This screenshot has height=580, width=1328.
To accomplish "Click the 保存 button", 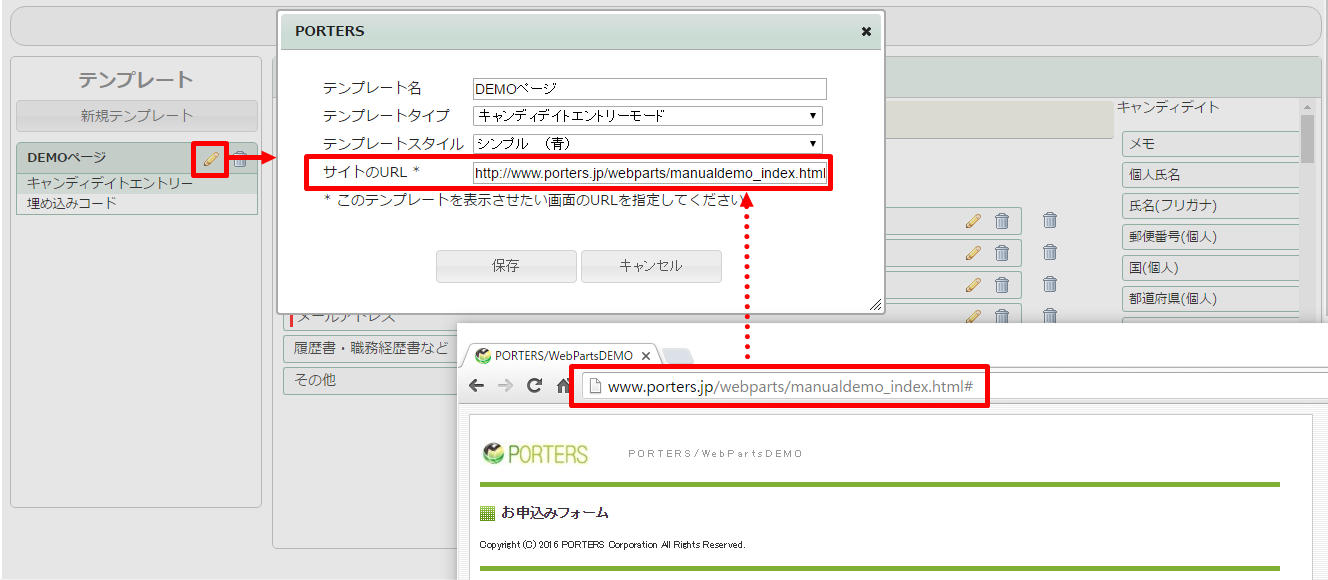I will tap(506, 266).
